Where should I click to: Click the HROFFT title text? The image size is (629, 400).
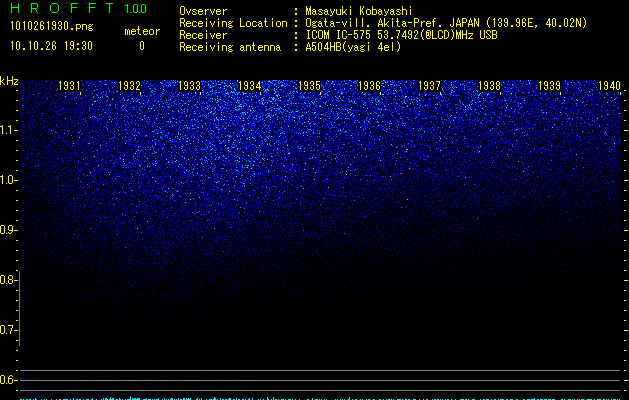[62, 8]
